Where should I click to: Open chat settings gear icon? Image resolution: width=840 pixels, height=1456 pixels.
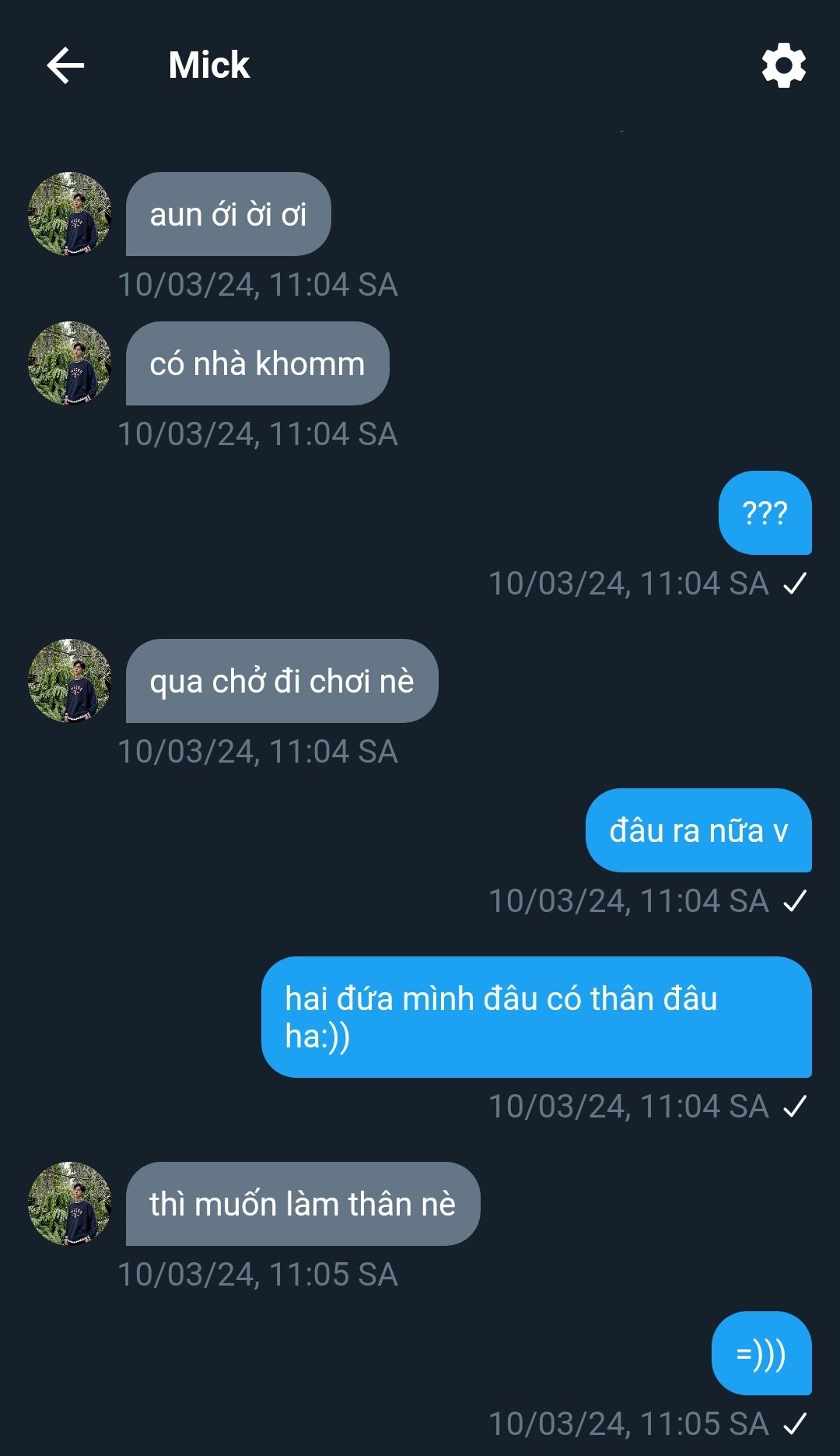click(x=783, y=65)
